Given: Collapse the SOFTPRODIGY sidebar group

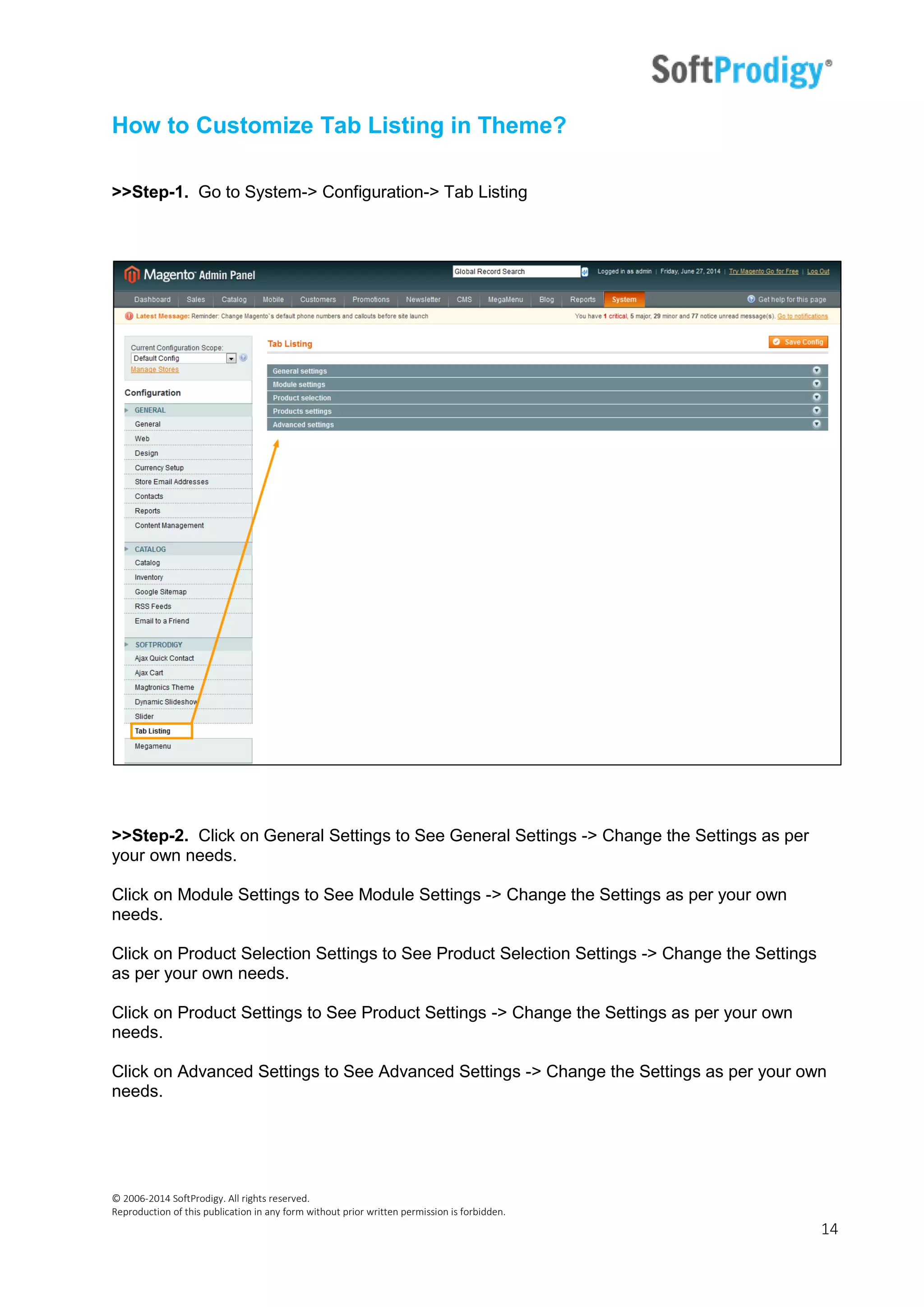Looking at the screenshot, I should click(158, 644).
